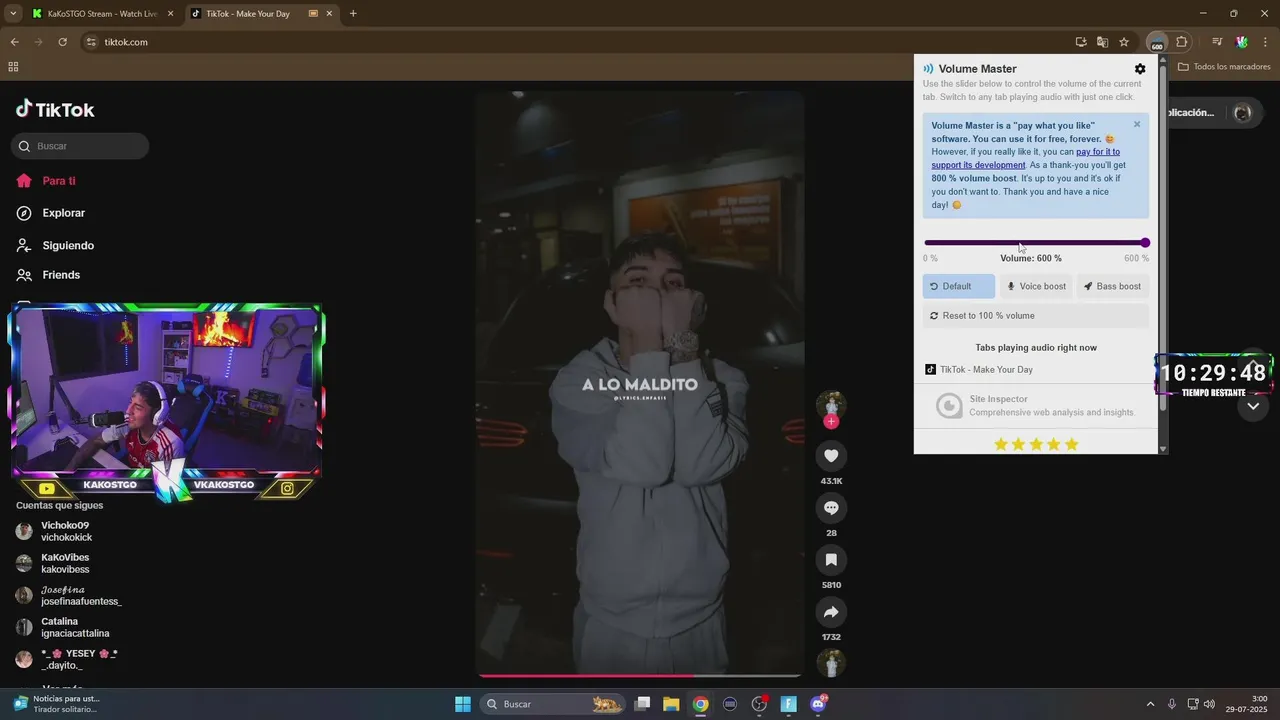Open the Chrome extensions puzzle menu
Screen dimensions: 1280x720
coord(1182,42)
